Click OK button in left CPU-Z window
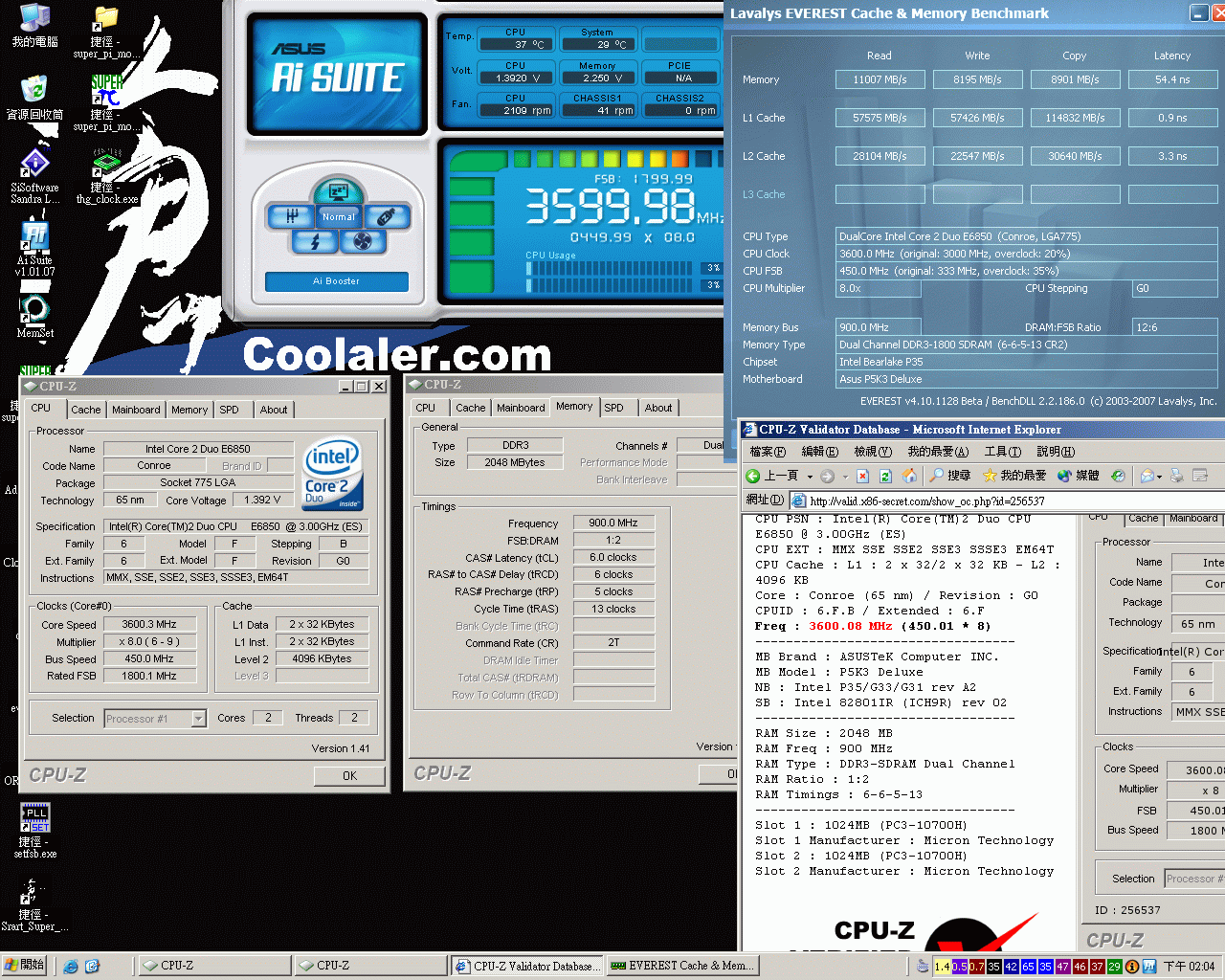Image resolution: width=1225 pixels, height=980 pixels. click(x=349, y=776)
